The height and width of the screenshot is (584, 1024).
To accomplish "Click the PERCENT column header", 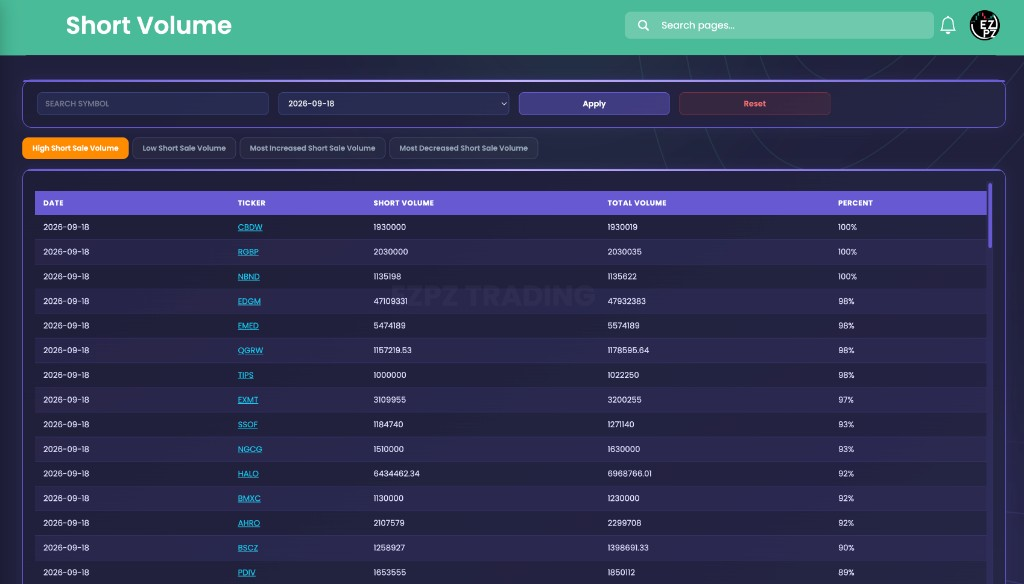I will [856, 203].
